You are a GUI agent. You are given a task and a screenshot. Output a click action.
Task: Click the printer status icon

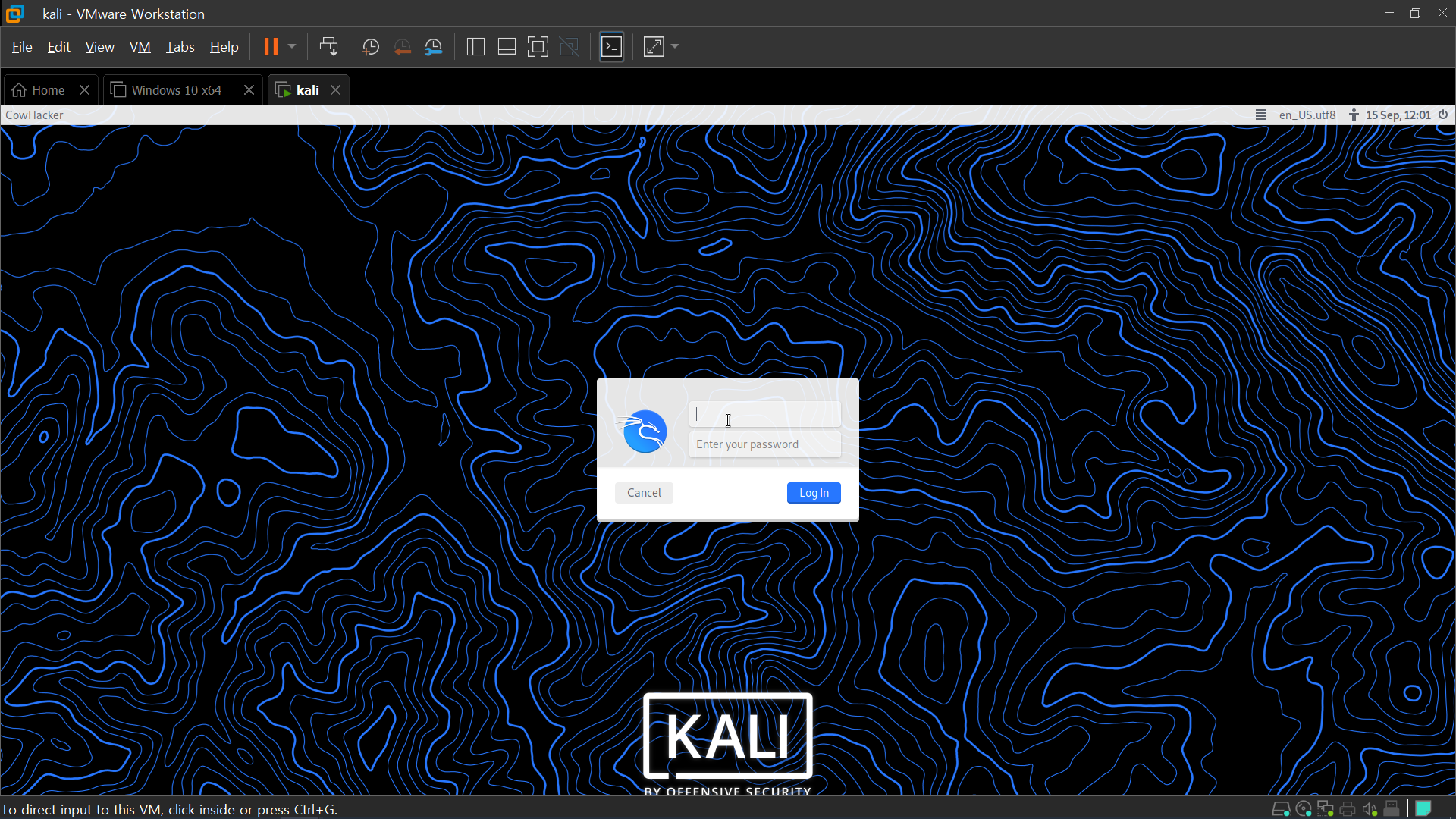[x=1347, y=809]
